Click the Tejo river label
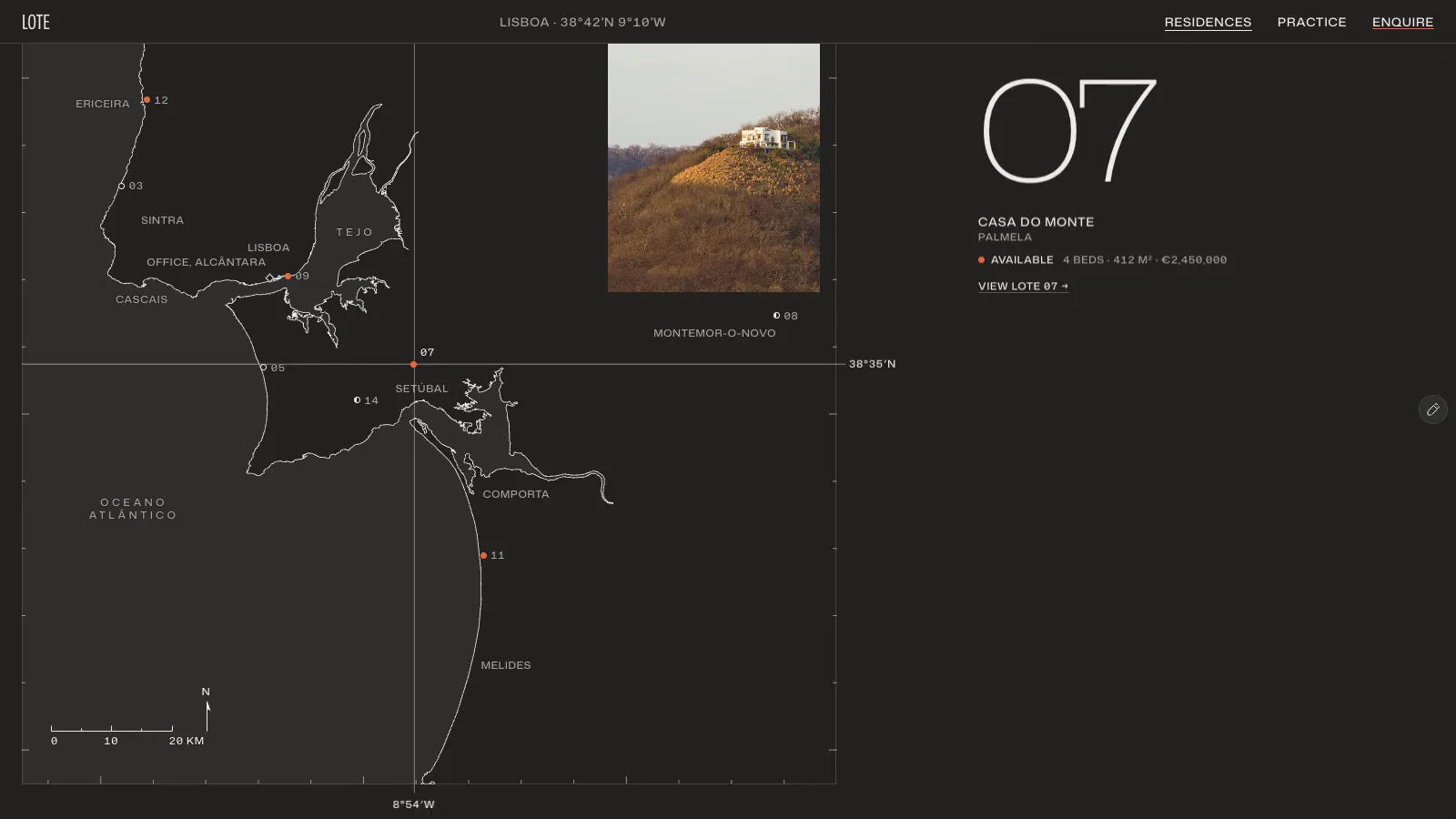The image size is (1456, 819). [x=355, y=232]
